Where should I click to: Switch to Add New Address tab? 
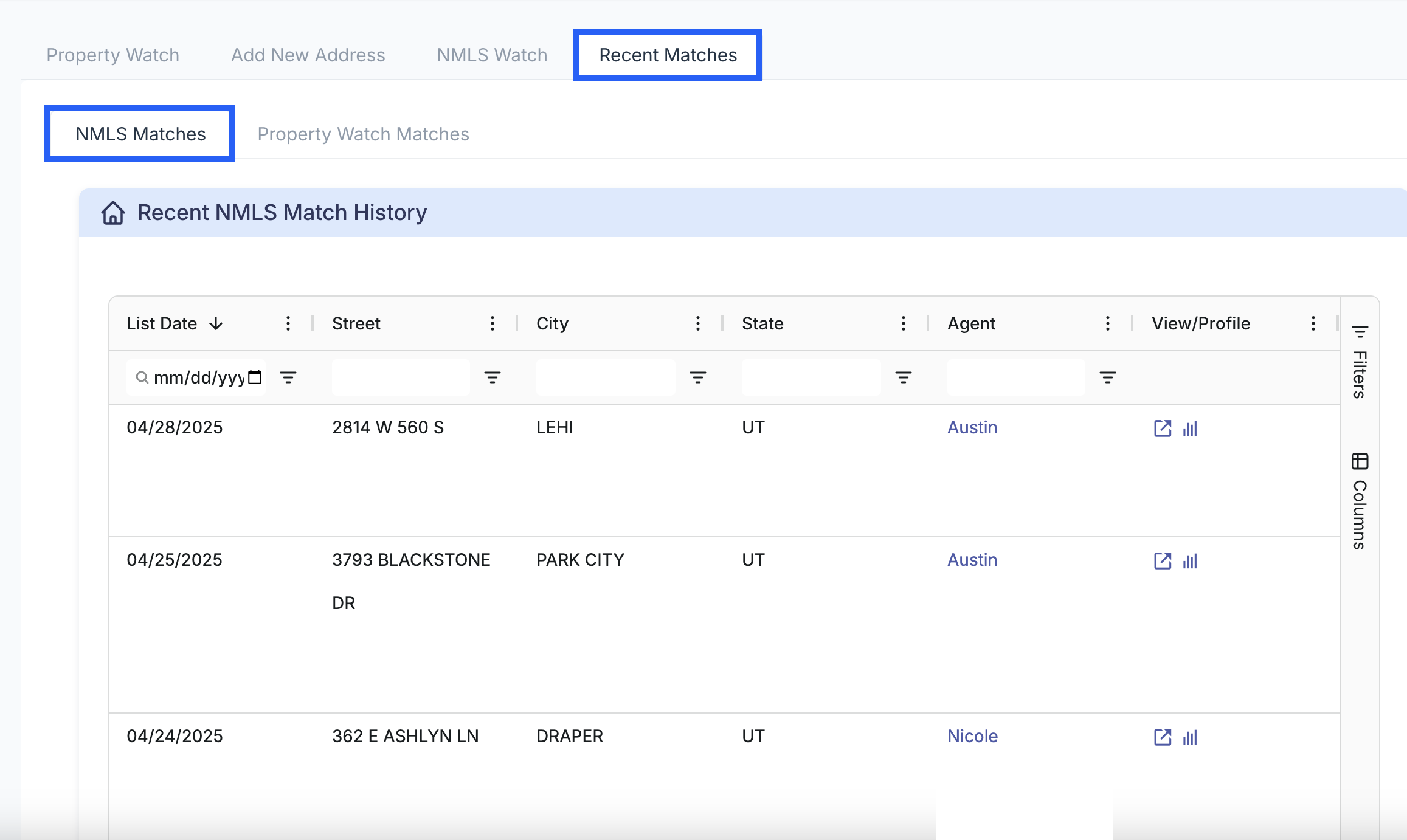point(308,55)
